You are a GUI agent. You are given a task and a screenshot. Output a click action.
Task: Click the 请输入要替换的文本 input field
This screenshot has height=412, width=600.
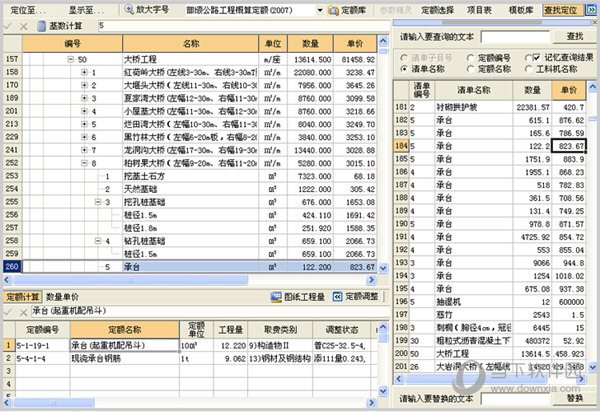click(515, 399)
